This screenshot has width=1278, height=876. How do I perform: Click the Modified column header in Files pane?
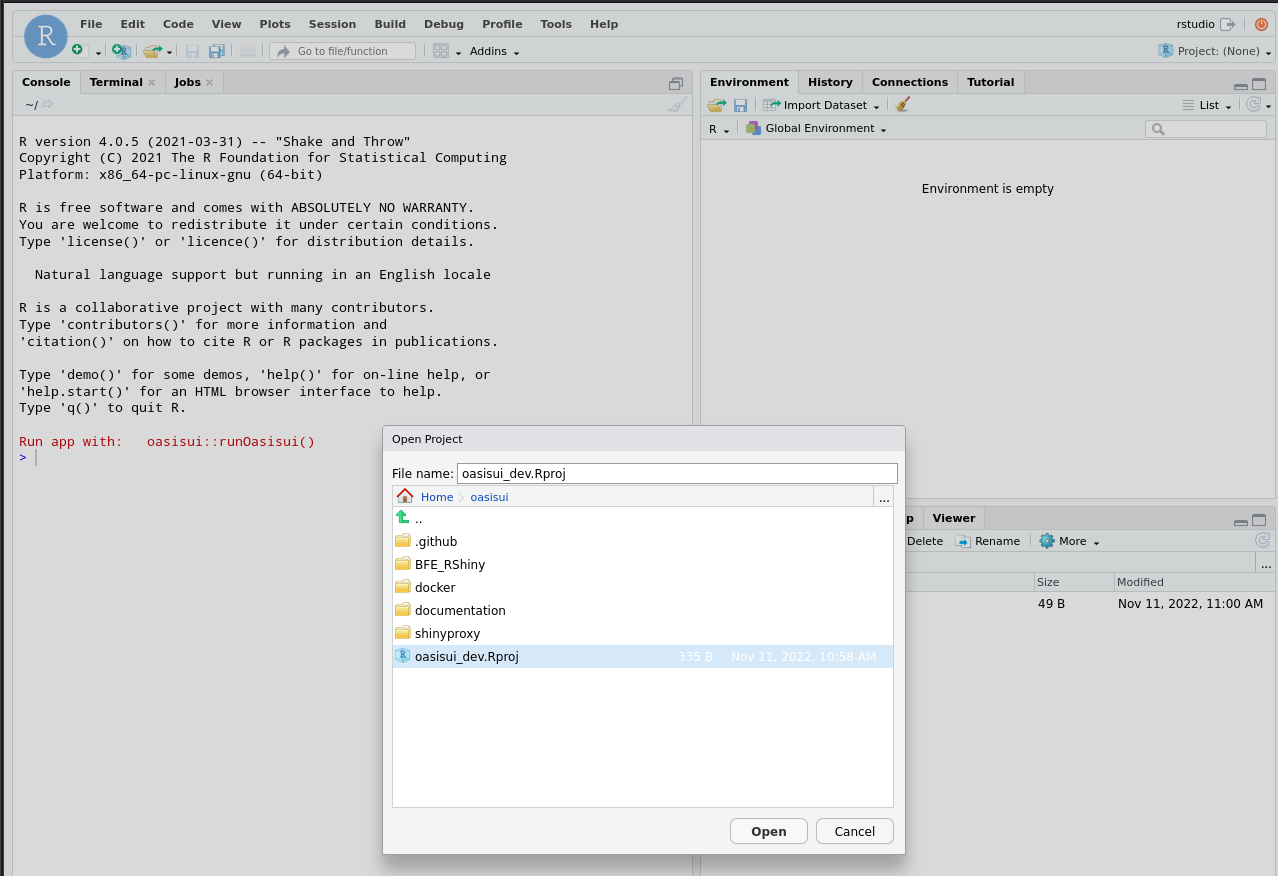1194,582
